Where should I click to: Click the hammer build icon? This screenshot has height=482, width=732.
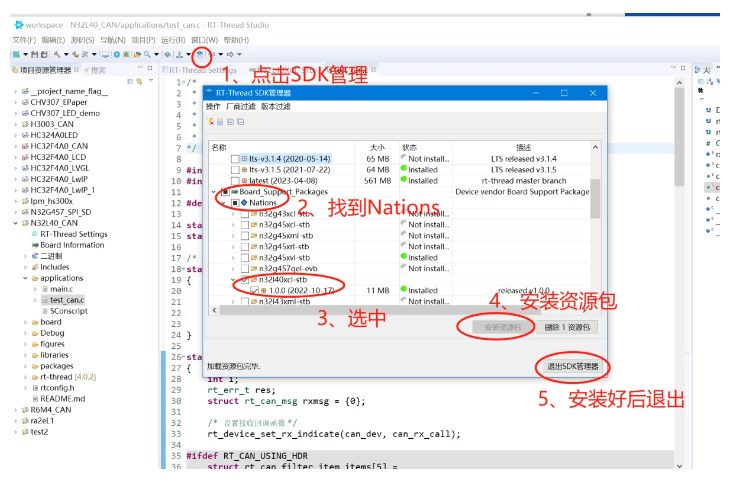tap(57, 55)
